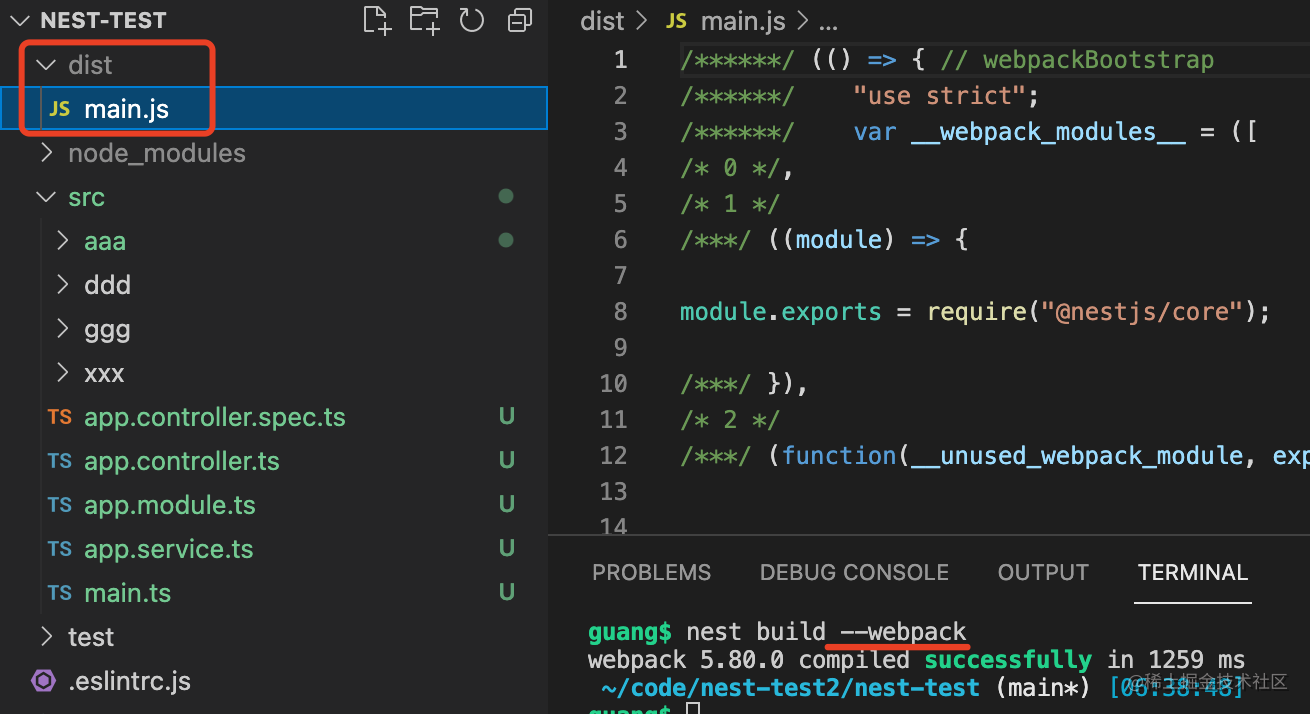Image resolution: width=1310 pixels, height=714 pixels.
Task: Click the JS icon beside main.js in tree
Action: [x=60, y=109]
